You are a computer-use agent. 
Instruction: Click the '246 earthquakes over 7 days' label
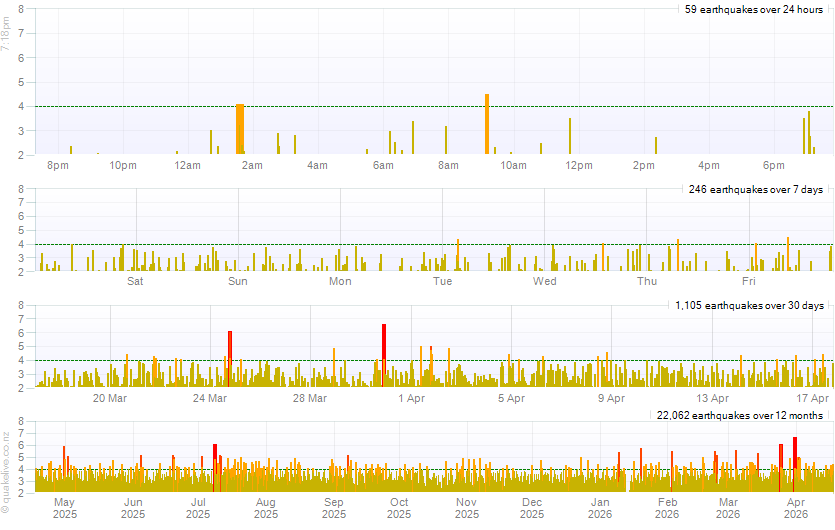pos(755,189)
